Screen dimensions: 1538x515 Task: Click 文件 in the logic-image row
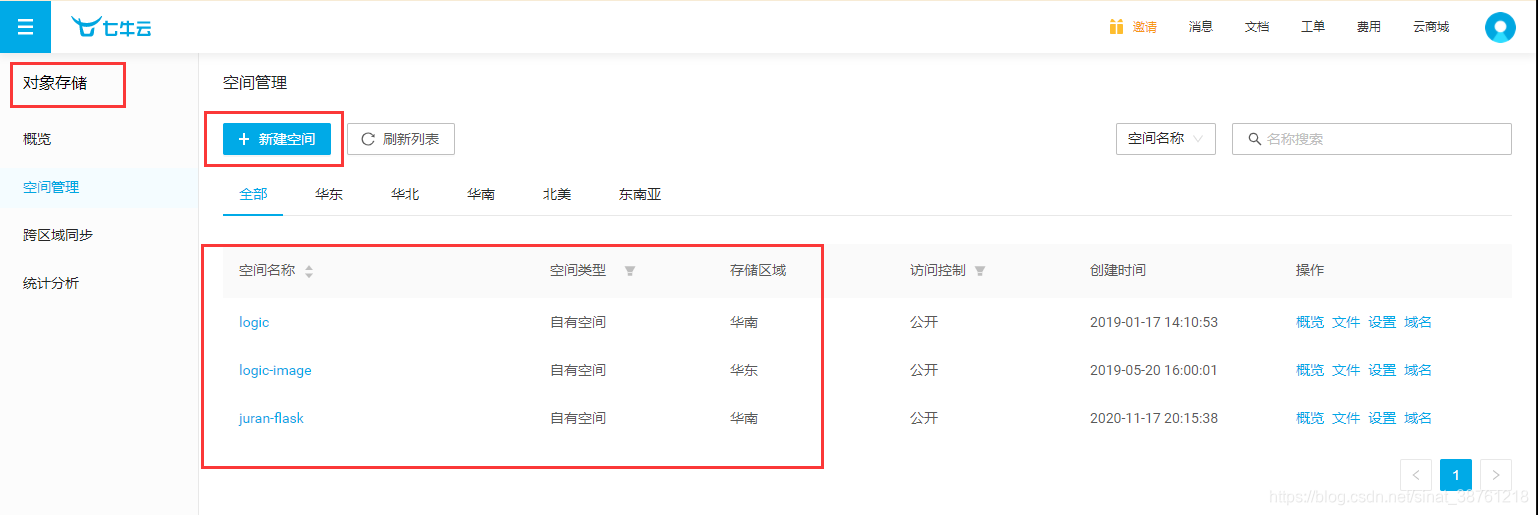tap(1346, 370)
